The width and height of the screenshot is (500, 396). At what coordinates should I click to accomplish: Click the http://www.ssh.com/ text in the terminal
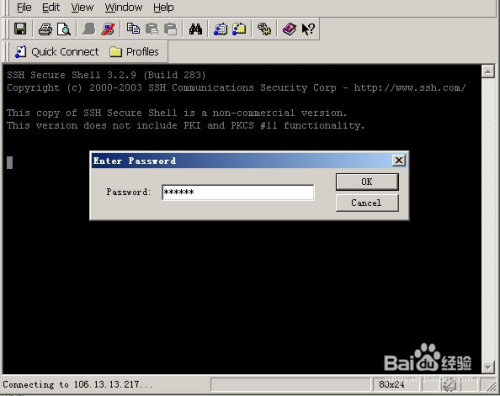pos(410,88)
